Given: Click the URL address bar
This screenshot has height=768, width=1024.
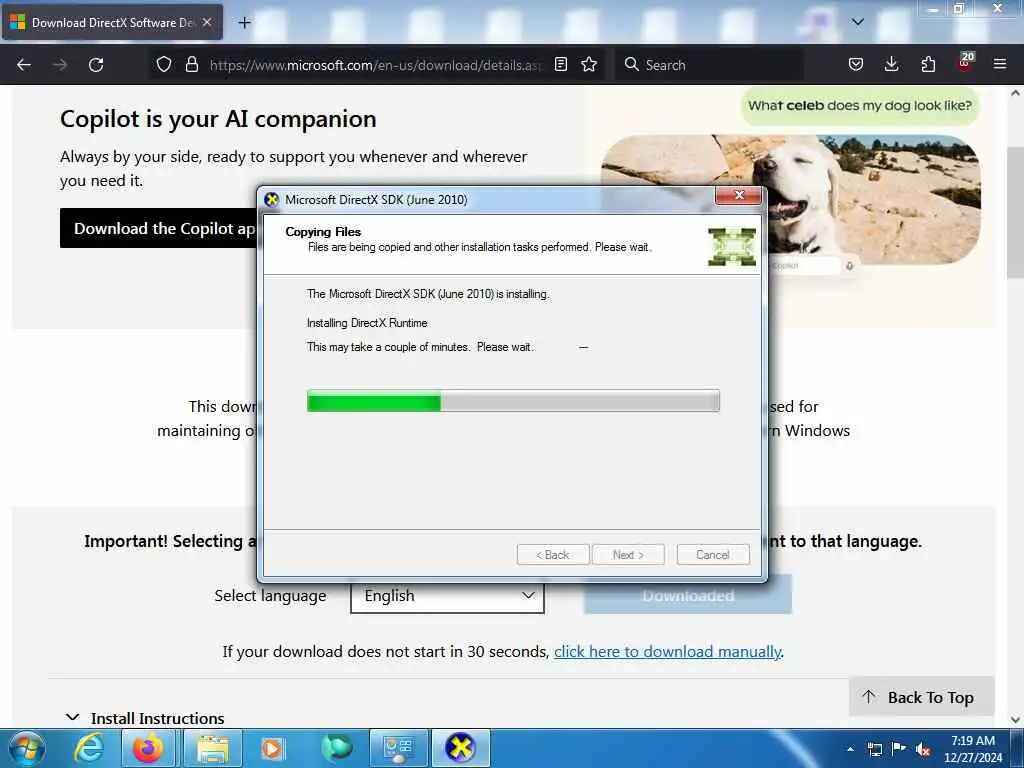Looking at the screenshot, I should pos(376,65).
